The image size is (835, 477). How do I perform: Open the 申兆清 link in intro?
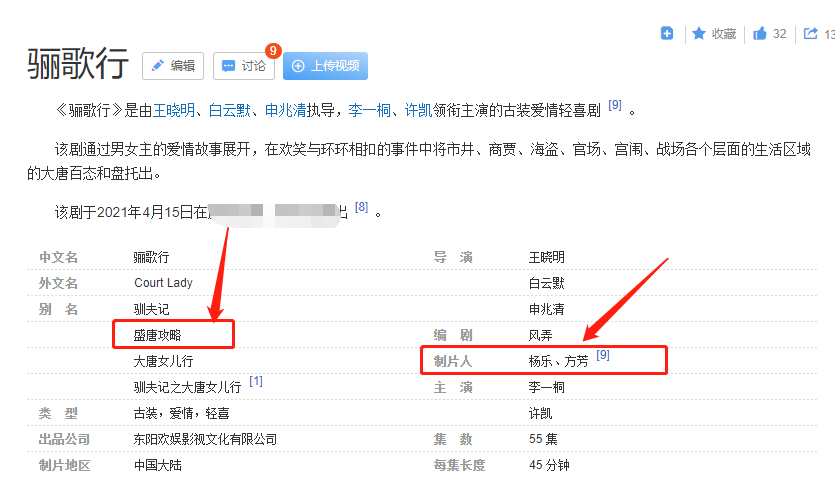[x=286, y=110]
